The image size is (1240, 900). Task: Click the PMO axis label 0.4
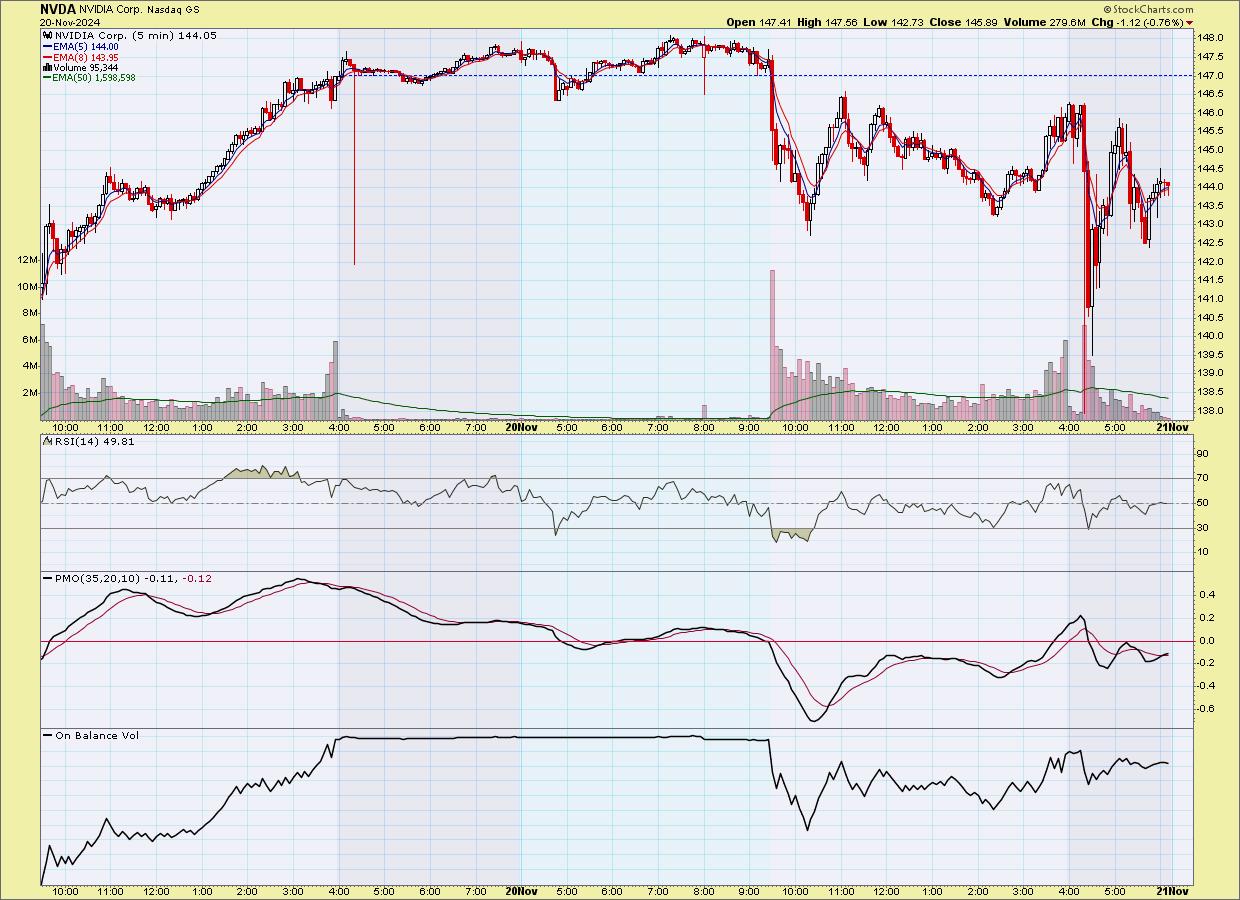coord(1207,596)
